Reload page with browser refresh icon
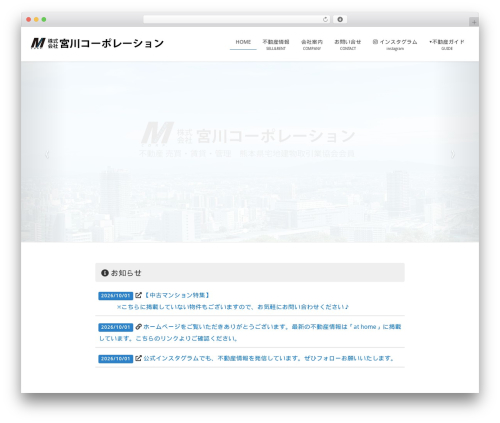The image size is (500, 423). pyautogui.click(x=325, y=19)
